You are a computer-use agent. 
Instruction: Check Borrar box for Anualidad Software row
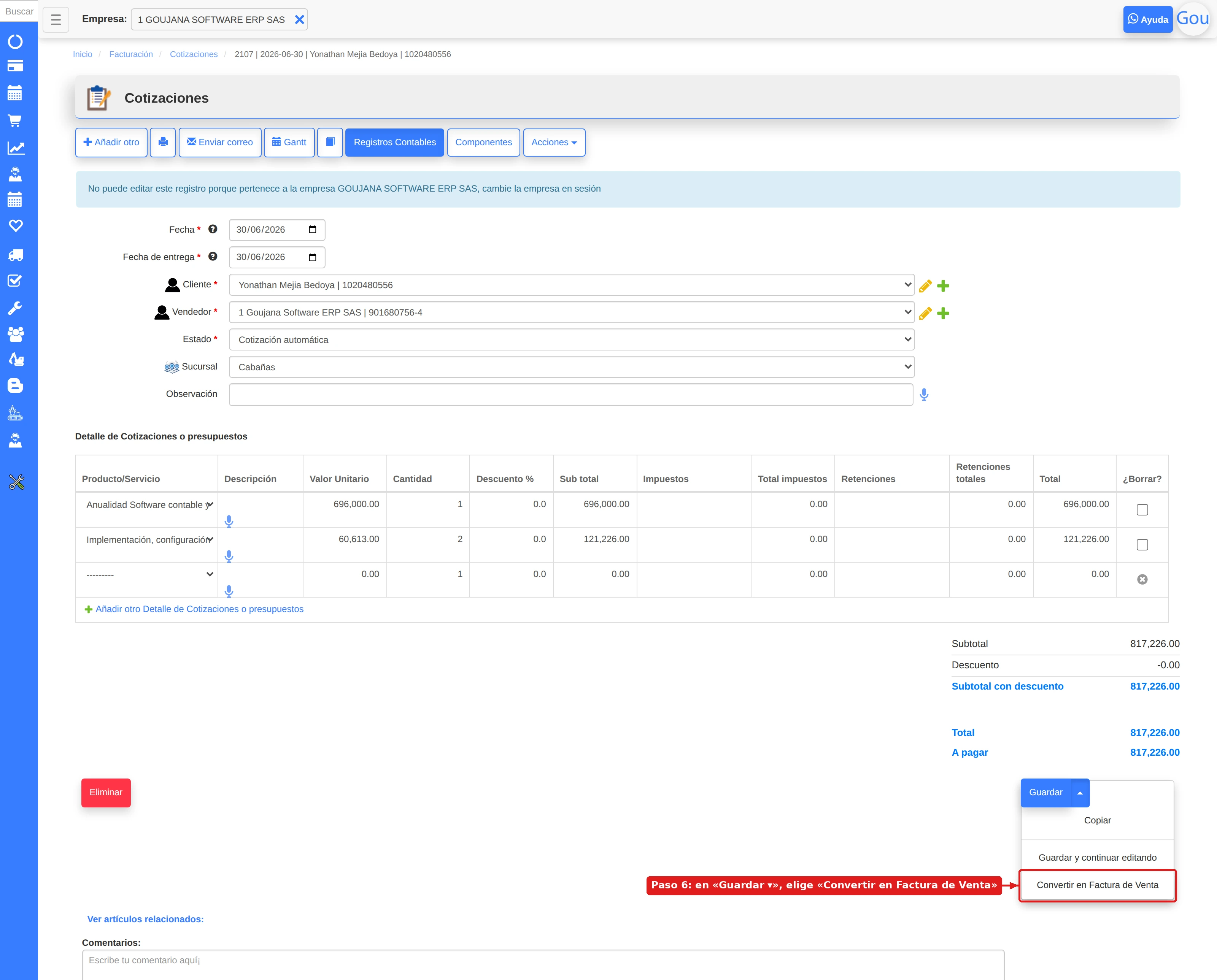[x=1142, y=510]
